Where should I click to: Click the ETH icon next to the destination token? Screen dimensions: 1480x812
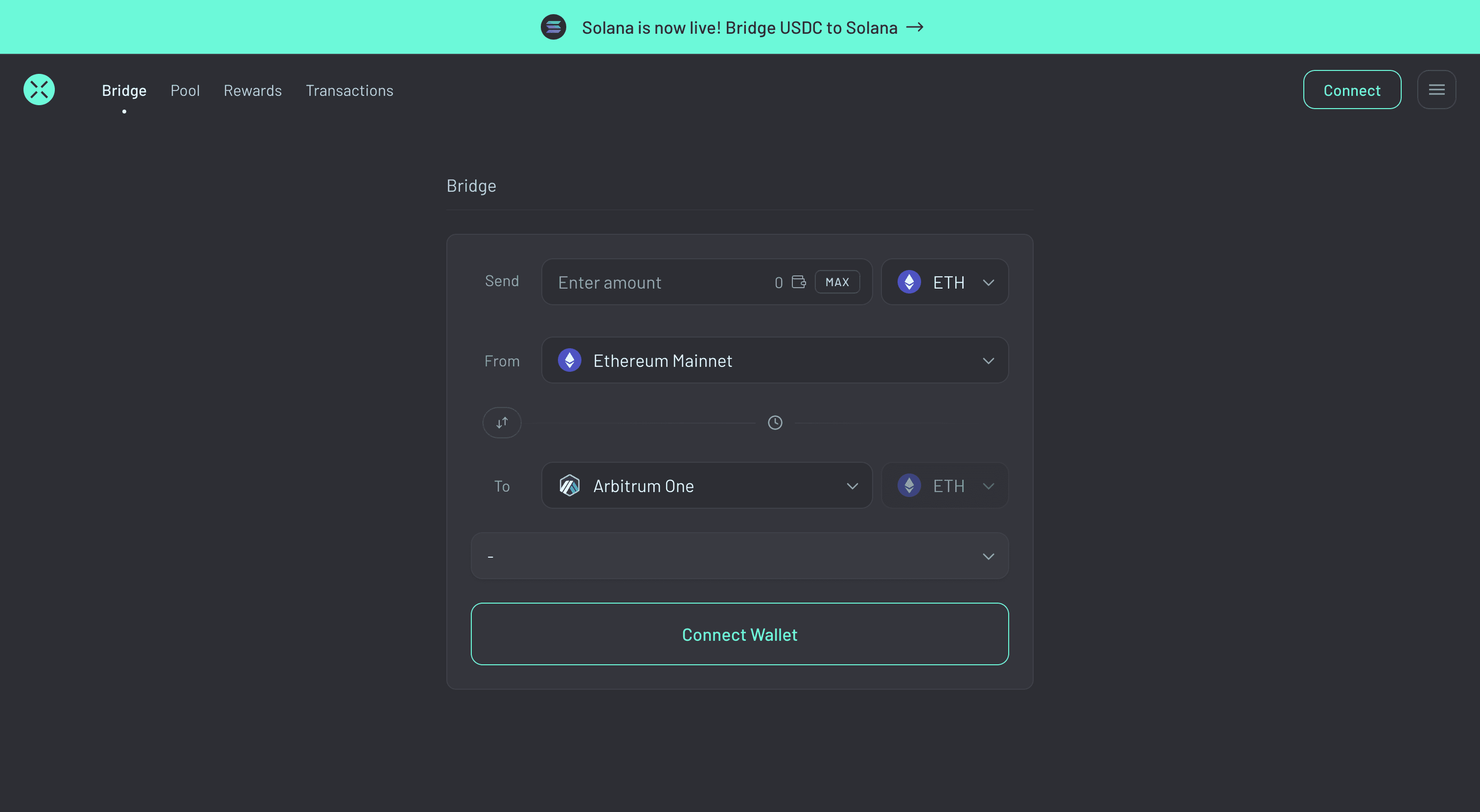909,485
